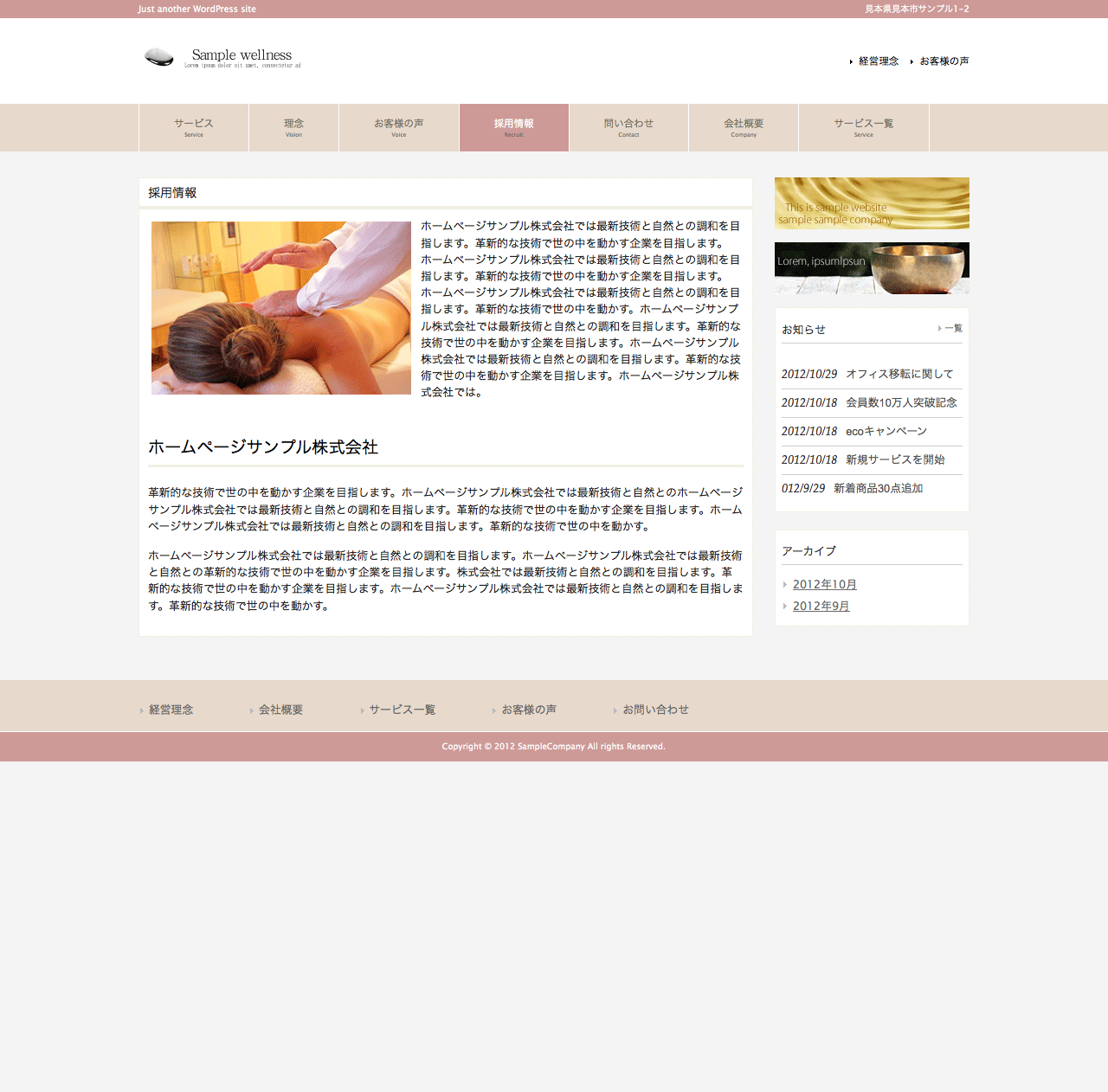Click footer link お客様の声
This screenshot has height=1092, width=1108.
529,710
